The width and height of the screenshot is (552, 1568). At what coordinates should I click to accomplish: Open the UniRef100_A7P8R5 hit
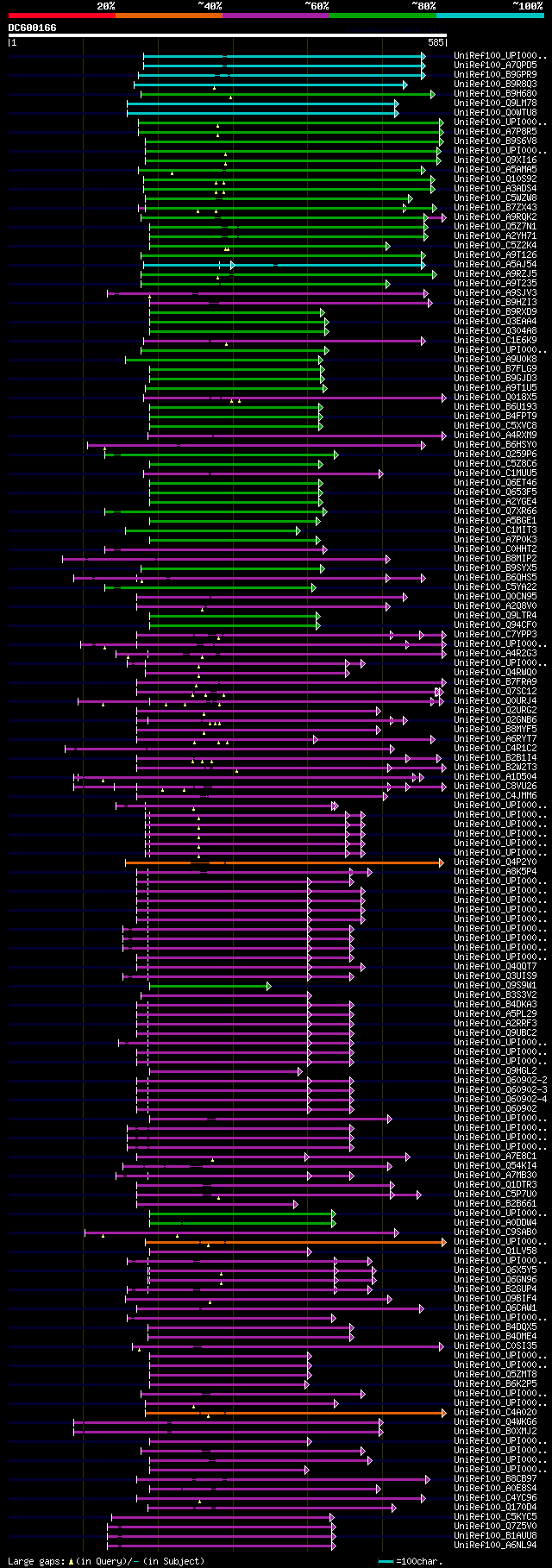(x=495, y=132)
